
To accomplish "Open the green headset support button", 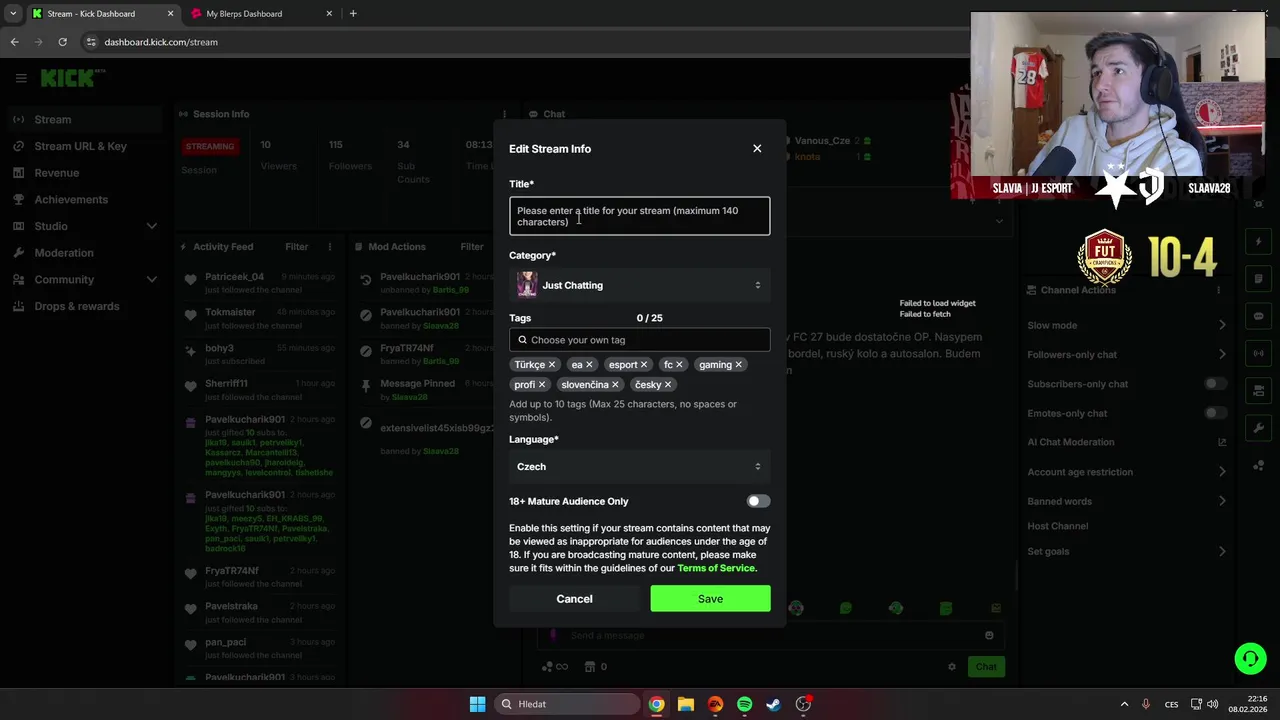I will [x=1250, y=658].
